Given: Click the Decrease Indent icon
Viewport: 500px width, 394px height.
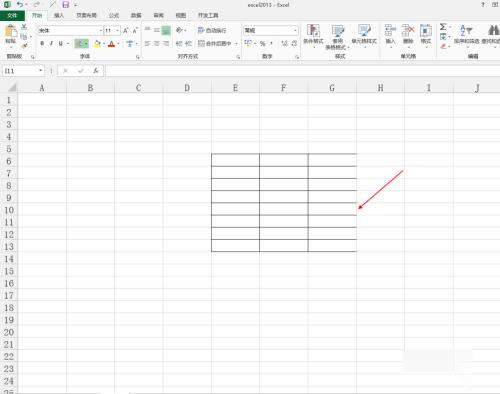Looking at the screenshot, I should click(179, 43).
